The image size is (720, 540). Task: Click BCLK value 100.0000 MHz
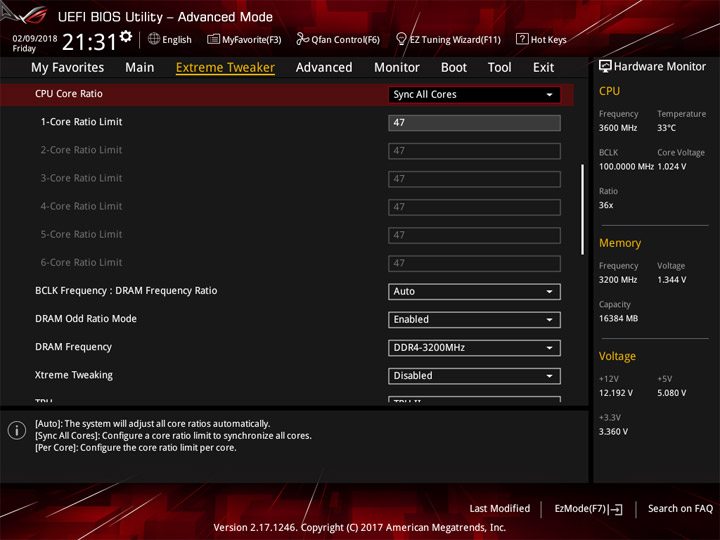[x=626, y=167]
